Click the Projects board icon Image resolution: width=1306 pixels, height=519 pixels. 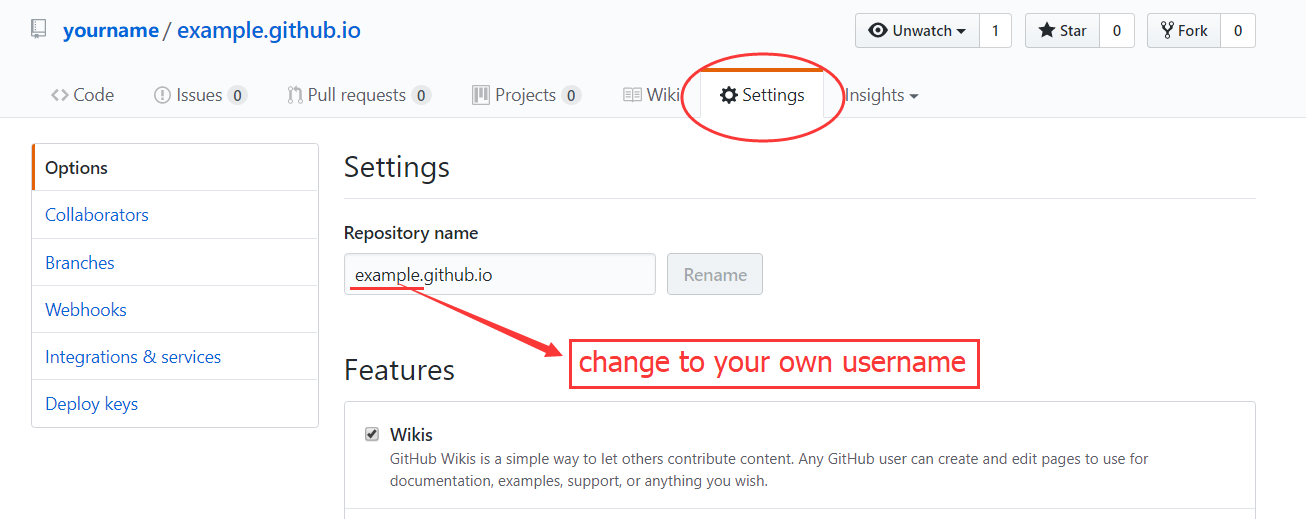481,95
